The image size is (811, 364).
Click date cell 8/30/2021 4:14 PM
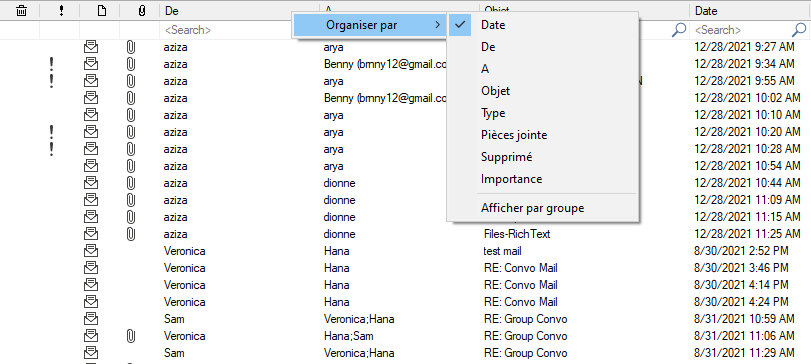741,285
